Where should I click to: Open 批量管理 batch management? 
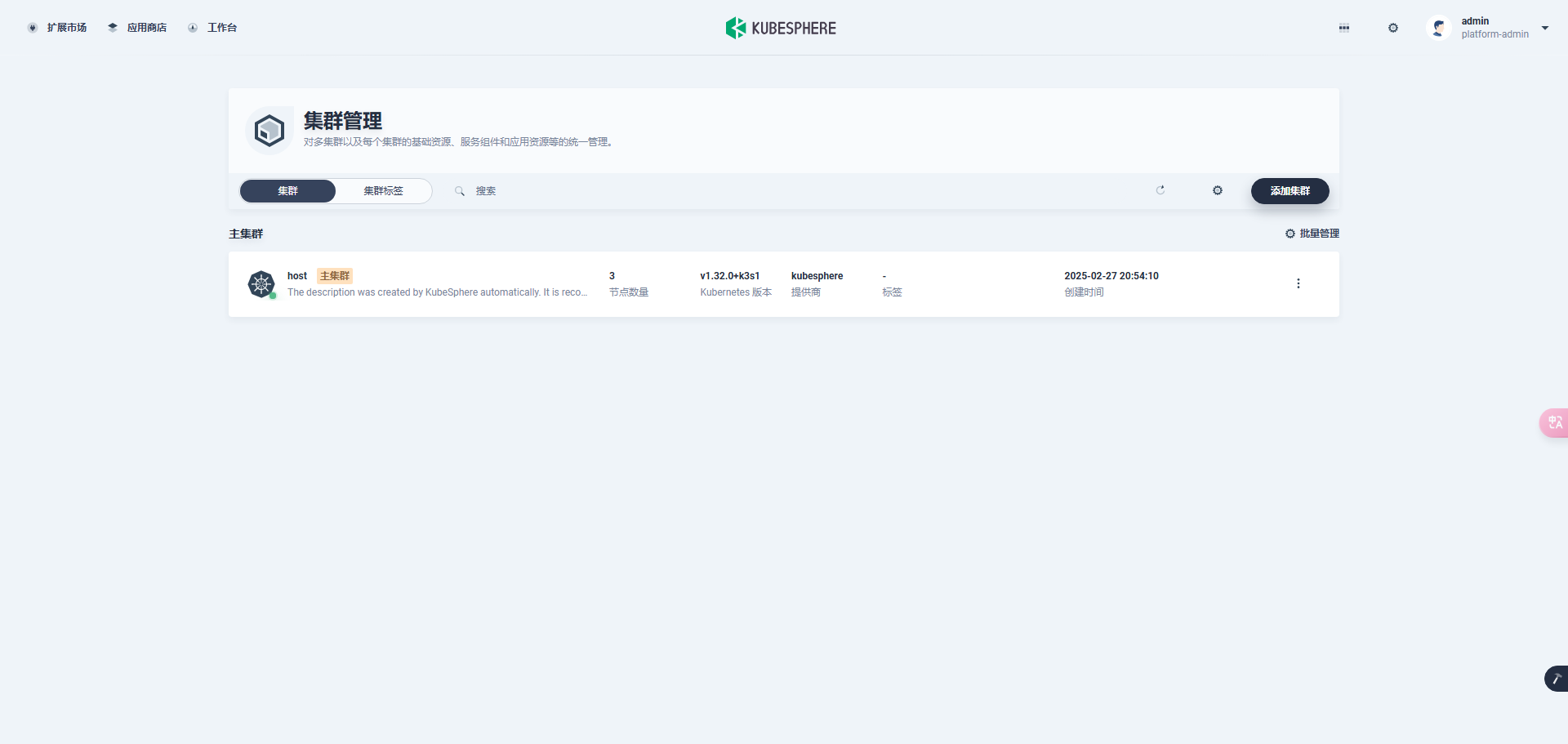[x=1312, y=234]
